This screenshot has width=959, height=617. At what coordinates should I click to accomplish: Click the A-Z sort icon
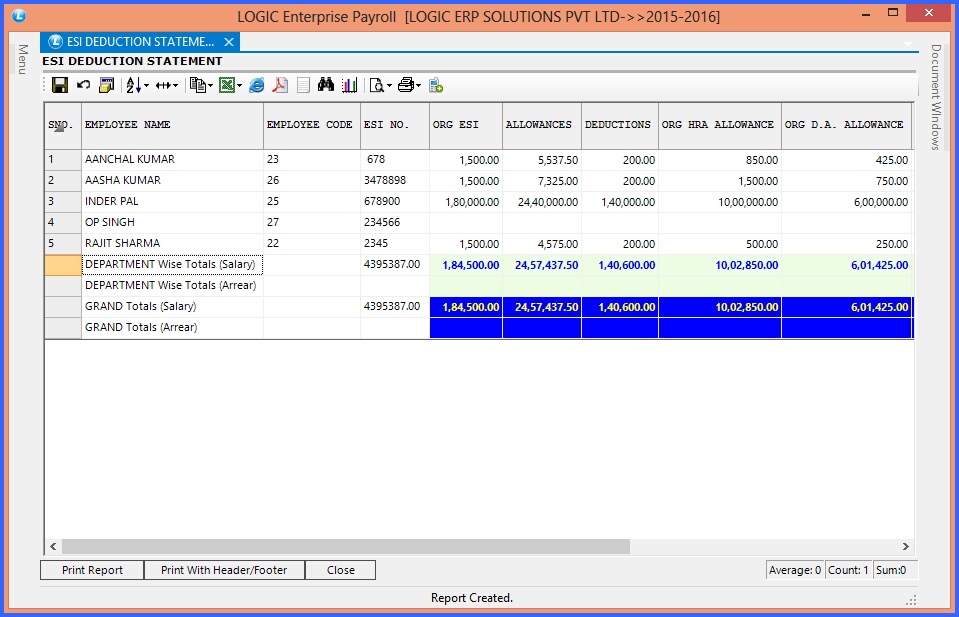[x=133, y=85]
